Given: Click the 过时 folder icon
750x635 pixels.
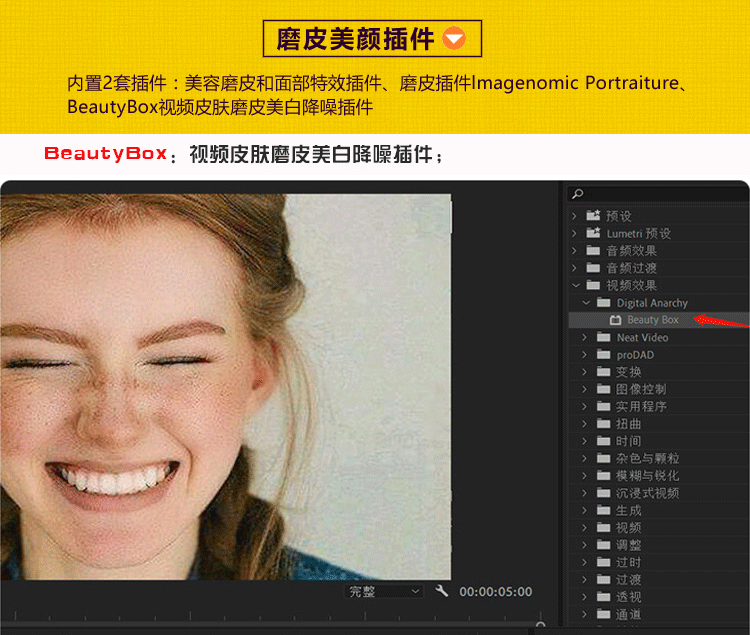Looking at the screenshot, I should point(604,562).
